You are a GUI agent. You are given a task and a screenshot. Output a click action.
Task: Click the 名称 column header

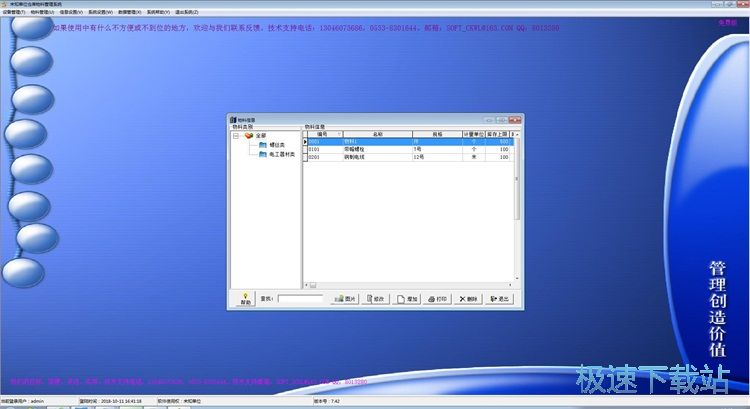377,133
